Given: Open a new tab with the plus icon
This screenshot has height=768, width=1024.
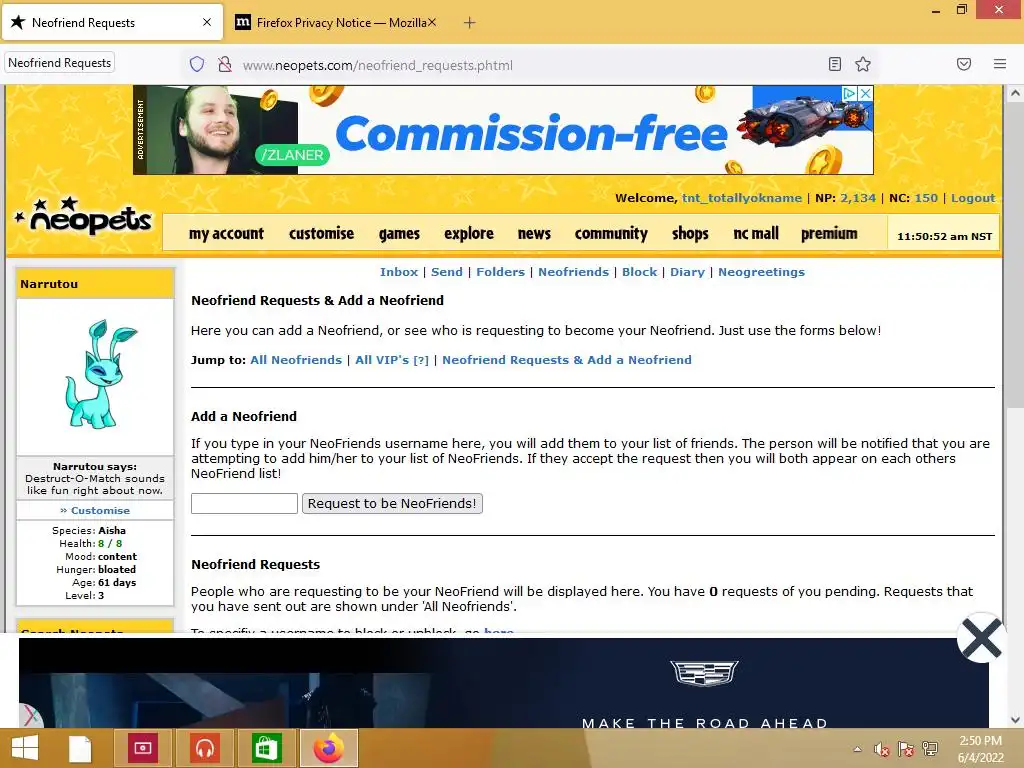Looking at the screenshot, I should [x=470, y=23].
